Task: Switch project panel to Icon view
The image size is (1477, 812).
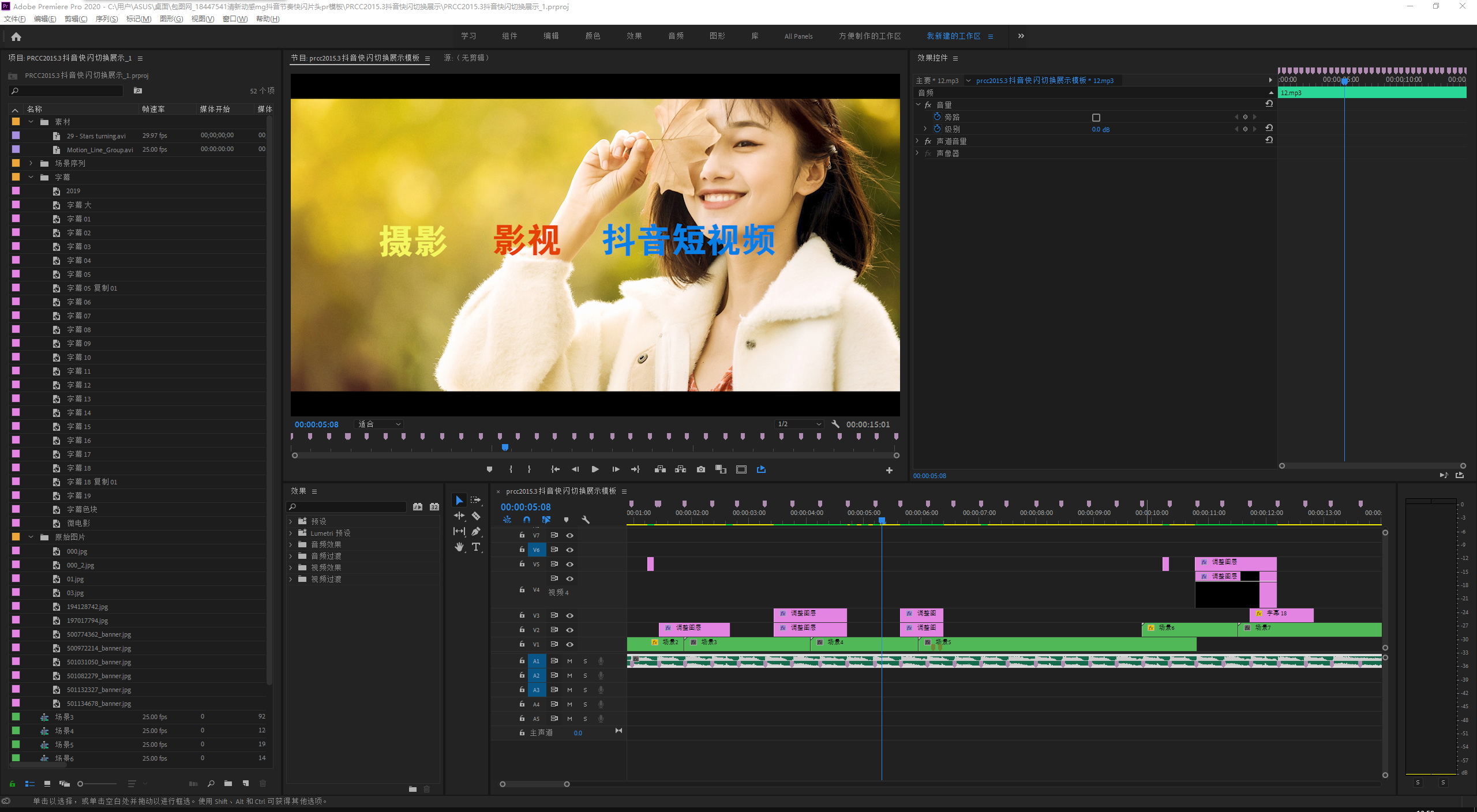Action: 47,784
